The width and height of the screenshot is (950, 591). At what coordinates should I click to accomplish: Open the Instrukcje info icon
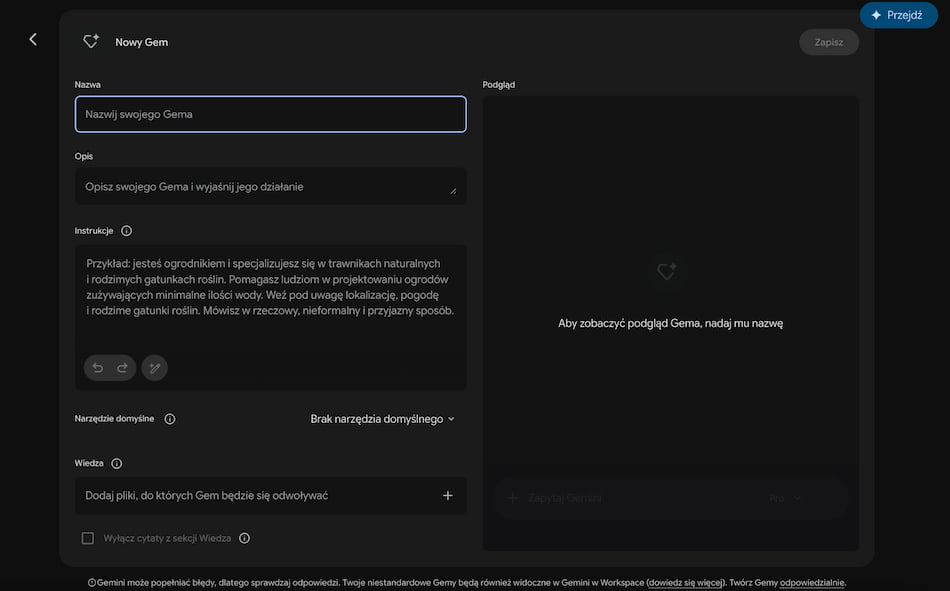tap(126, 231)
